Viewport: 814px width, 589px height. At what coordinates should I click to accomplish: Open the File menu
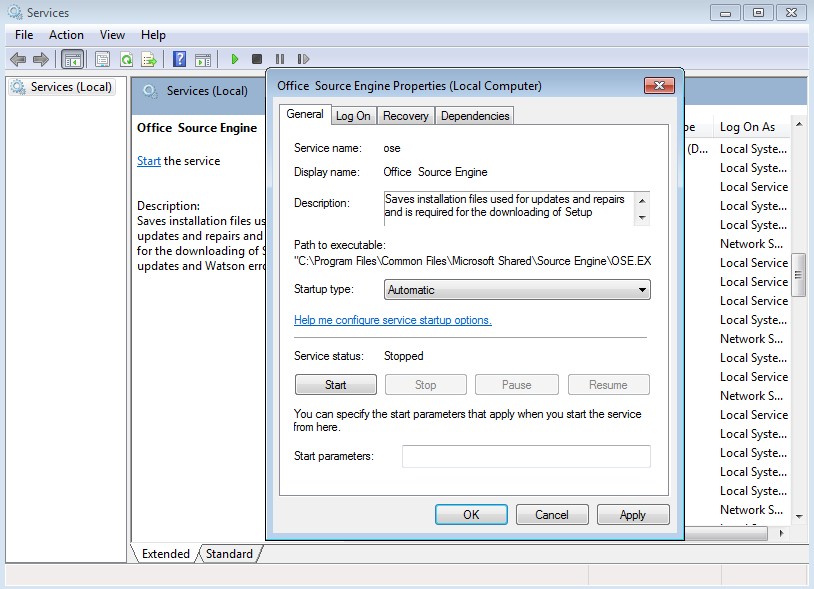[x=24, y=35]
